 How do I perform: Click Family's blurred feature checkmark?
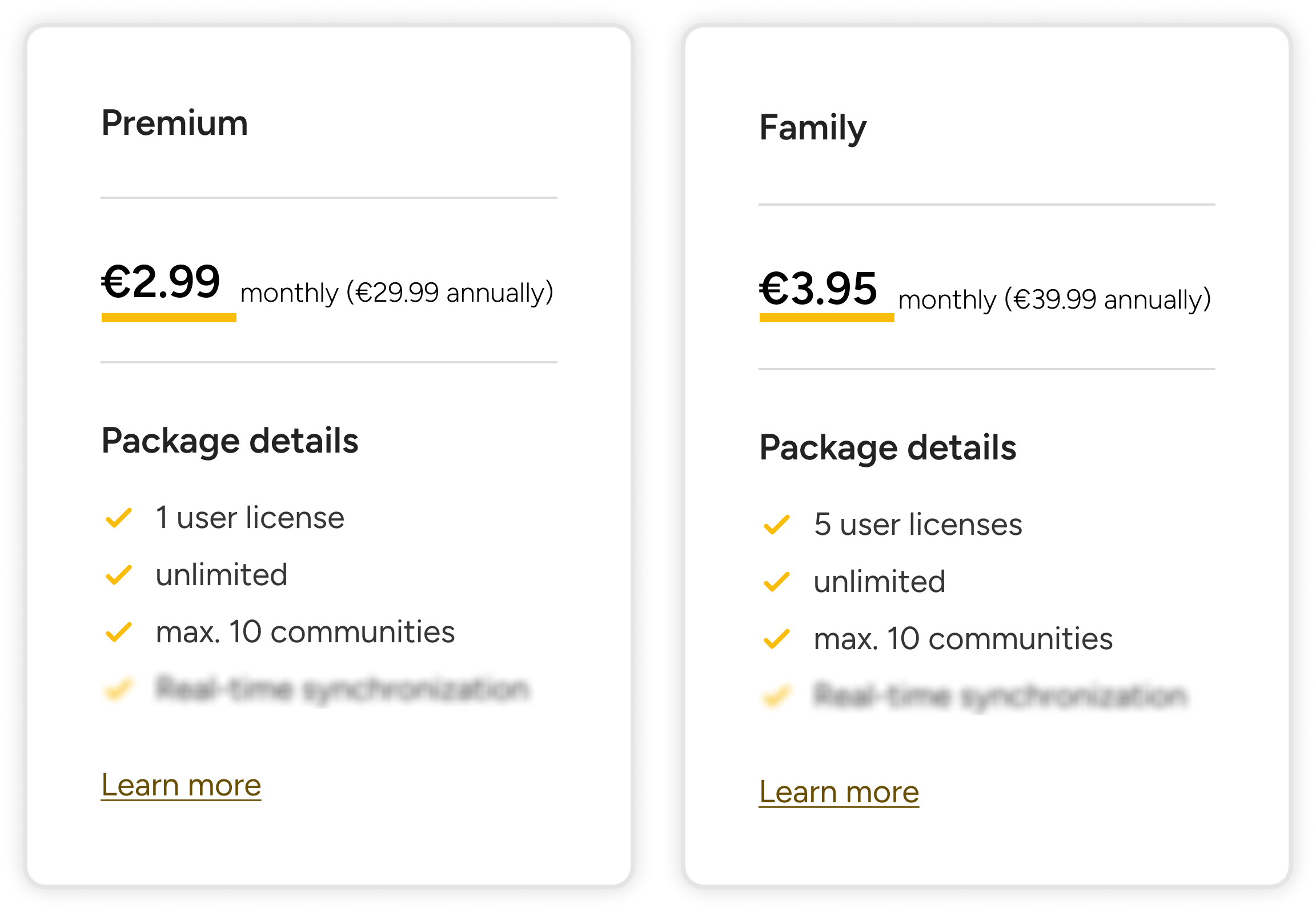click(777, 696)
